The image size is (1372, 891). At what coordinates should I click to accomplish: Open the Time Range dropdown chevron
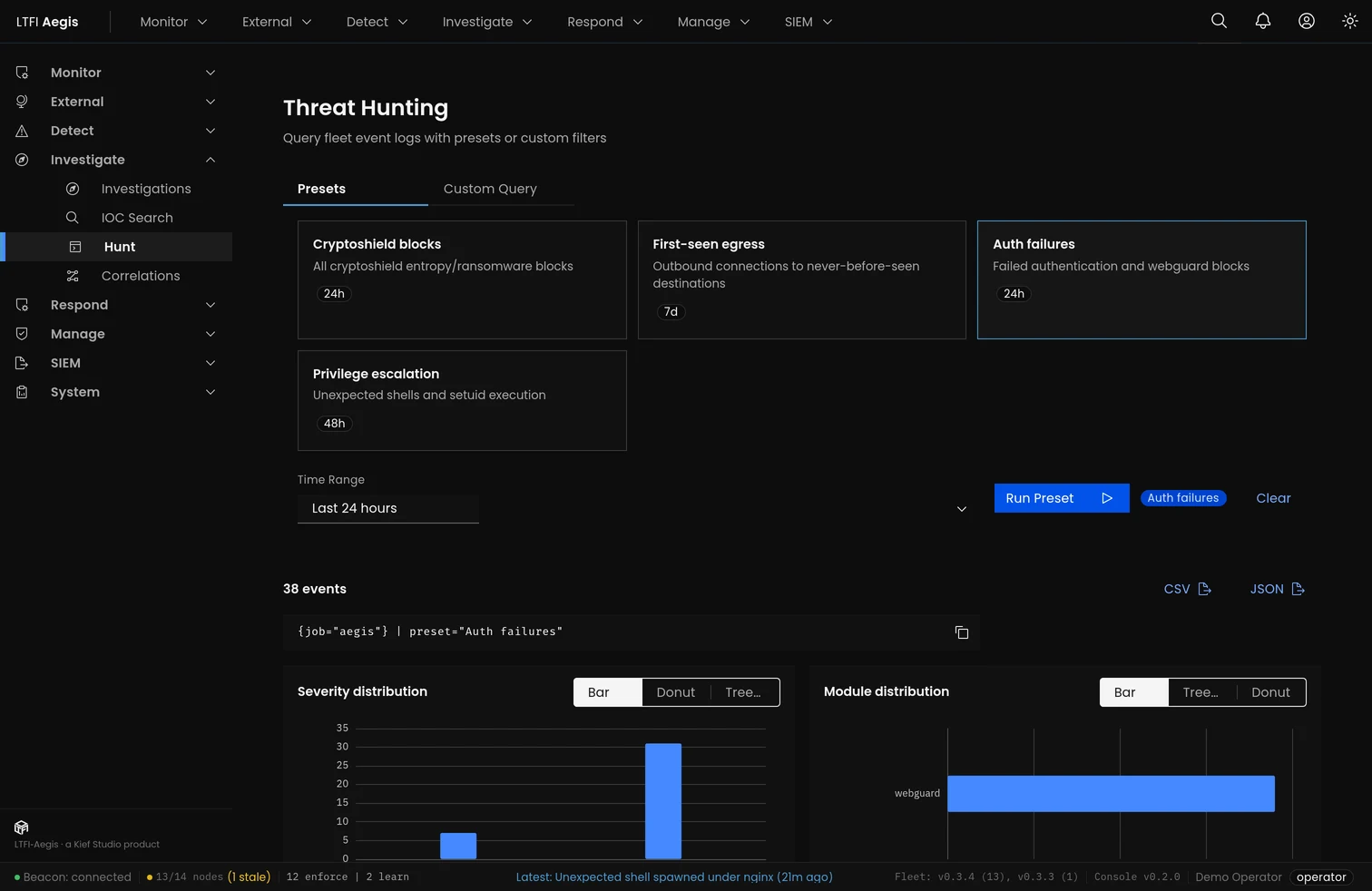pyautogui.click(x=962, y=509)
